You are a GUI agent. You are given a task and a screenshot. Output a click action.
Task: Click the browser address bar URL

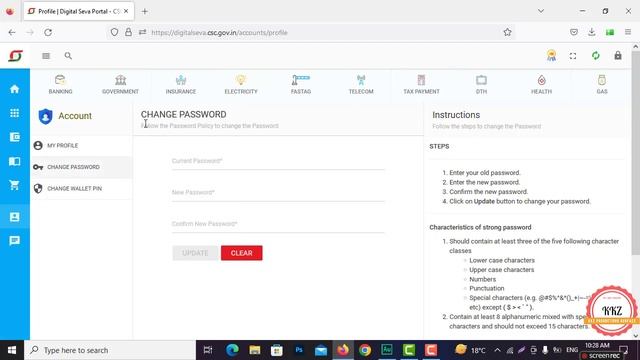[219, 32]
